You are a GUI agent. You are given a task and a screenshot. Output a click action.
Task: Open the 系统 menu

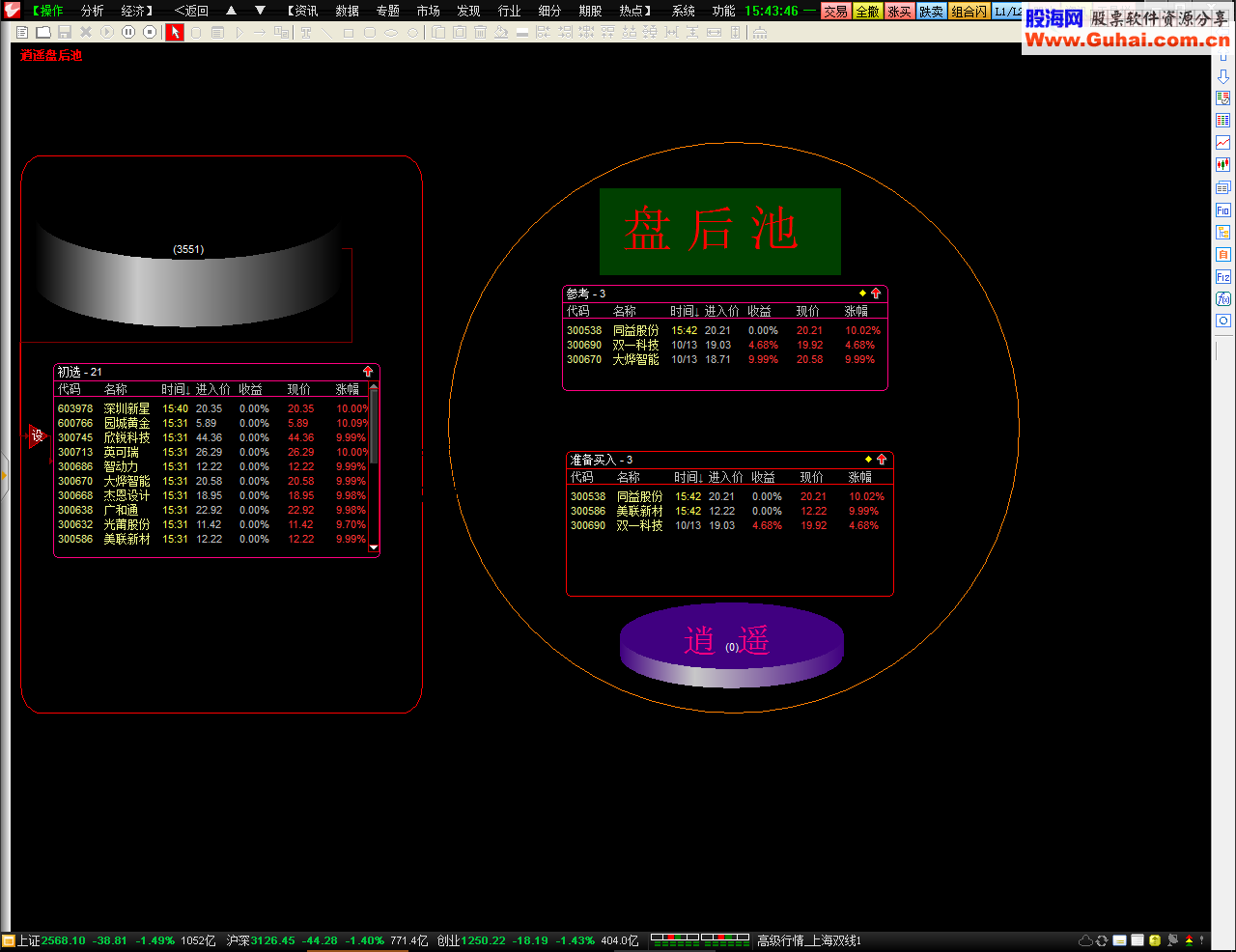pyautogui.click(x=683, y=11)
